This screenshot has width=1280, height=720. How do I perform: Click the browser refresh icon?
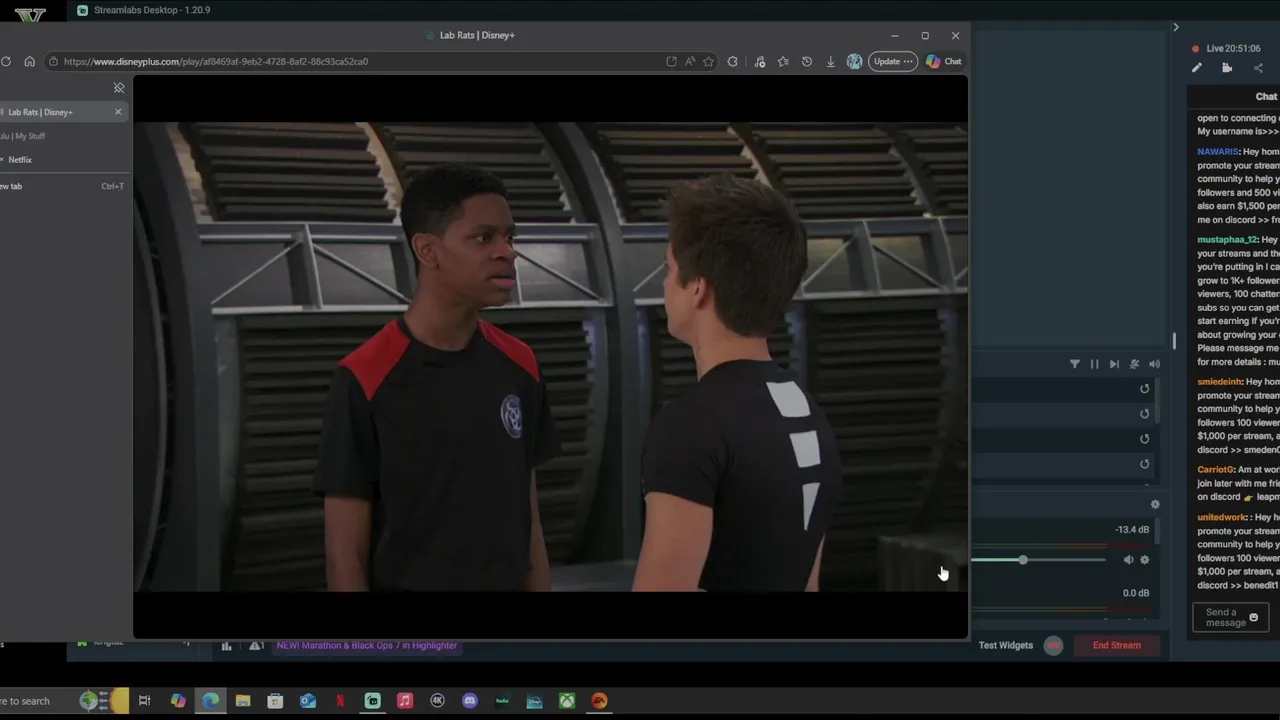pos(6,61)
